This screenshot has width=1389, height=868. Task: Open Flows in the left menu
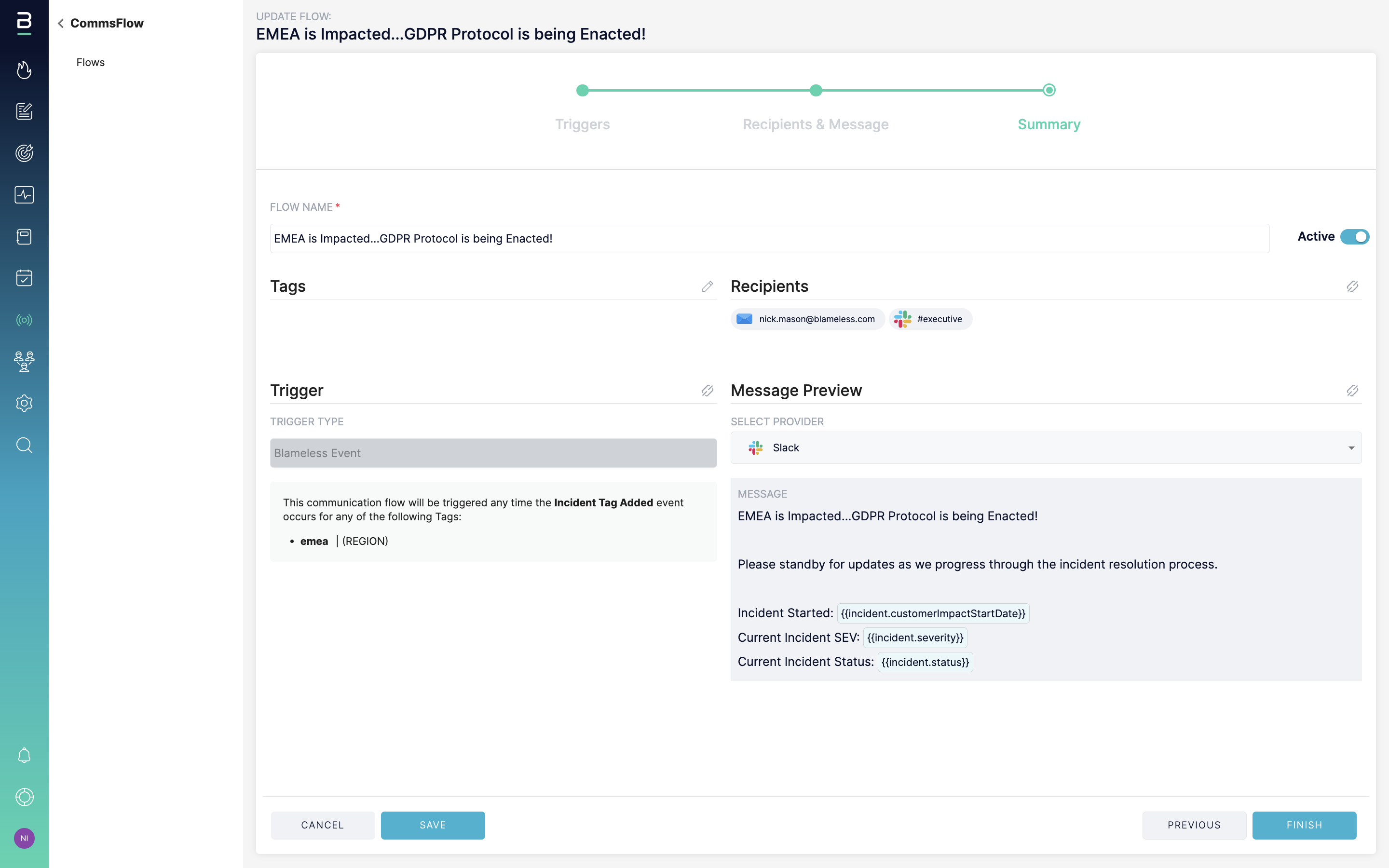click(91, 63)
